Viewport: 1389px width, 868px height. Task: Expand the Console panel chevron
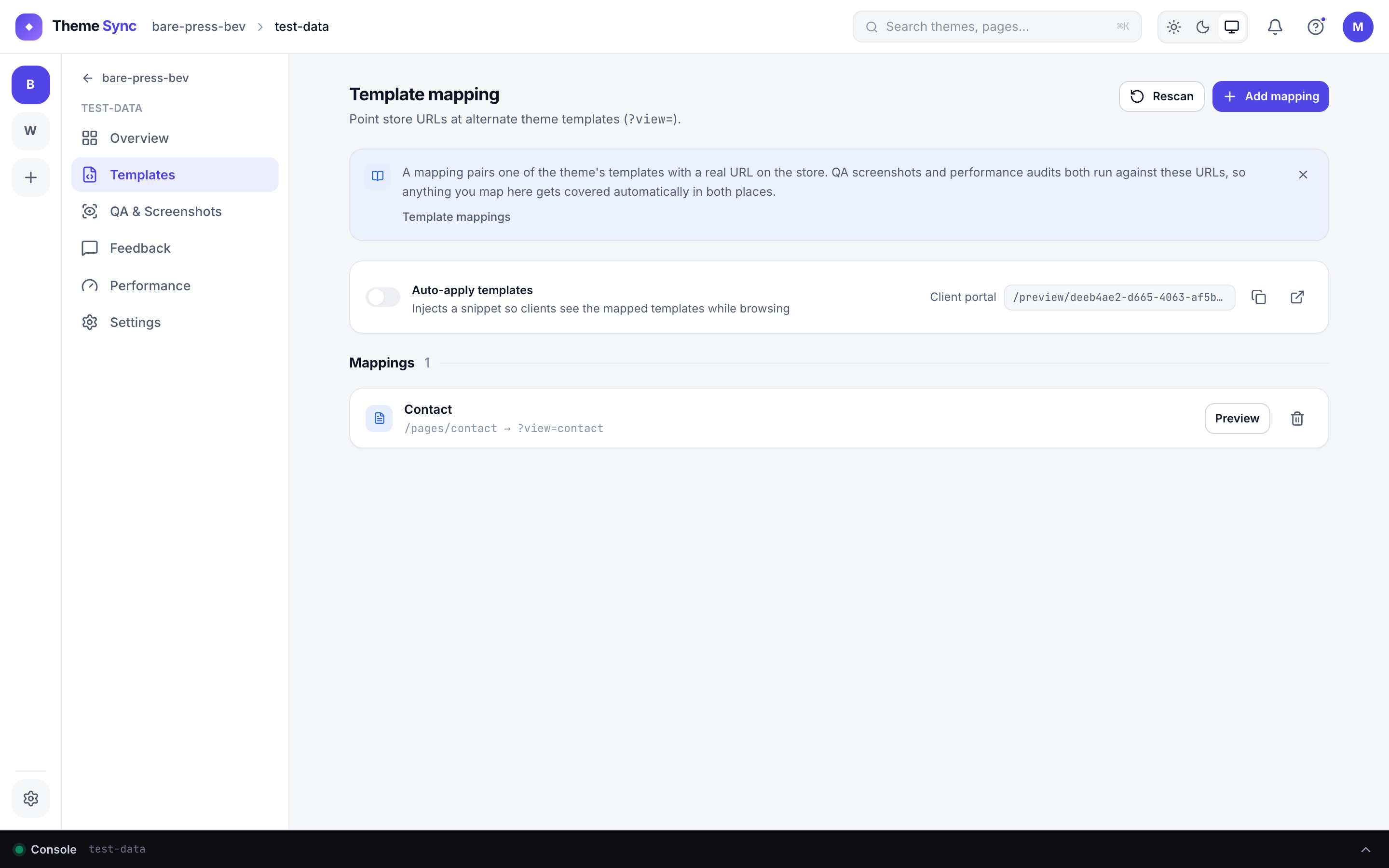tap(1365, 849)
